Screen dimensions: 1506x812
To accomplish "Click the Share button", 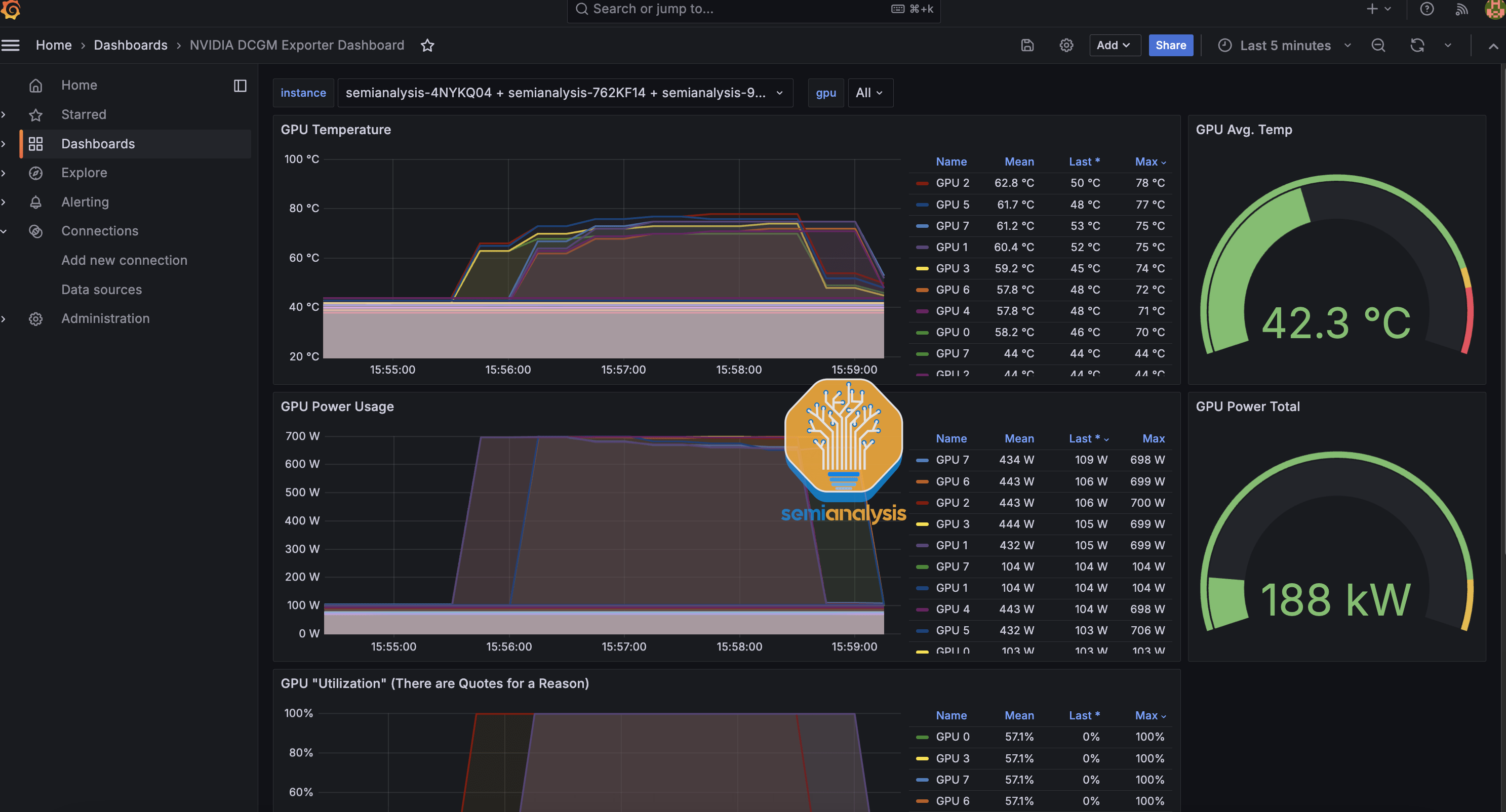I will pyautogui.click(x=1170, y=45).
